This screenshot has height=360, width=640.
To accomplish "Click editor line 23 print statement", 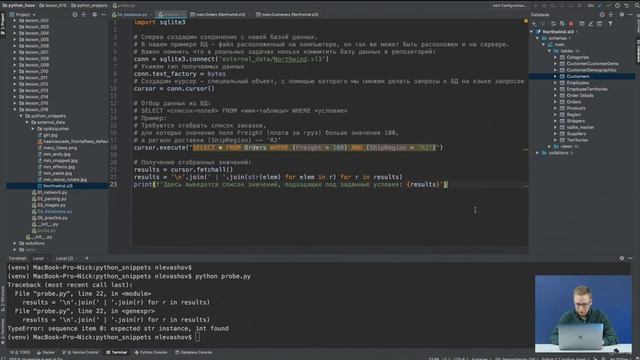I will [291, 184].
